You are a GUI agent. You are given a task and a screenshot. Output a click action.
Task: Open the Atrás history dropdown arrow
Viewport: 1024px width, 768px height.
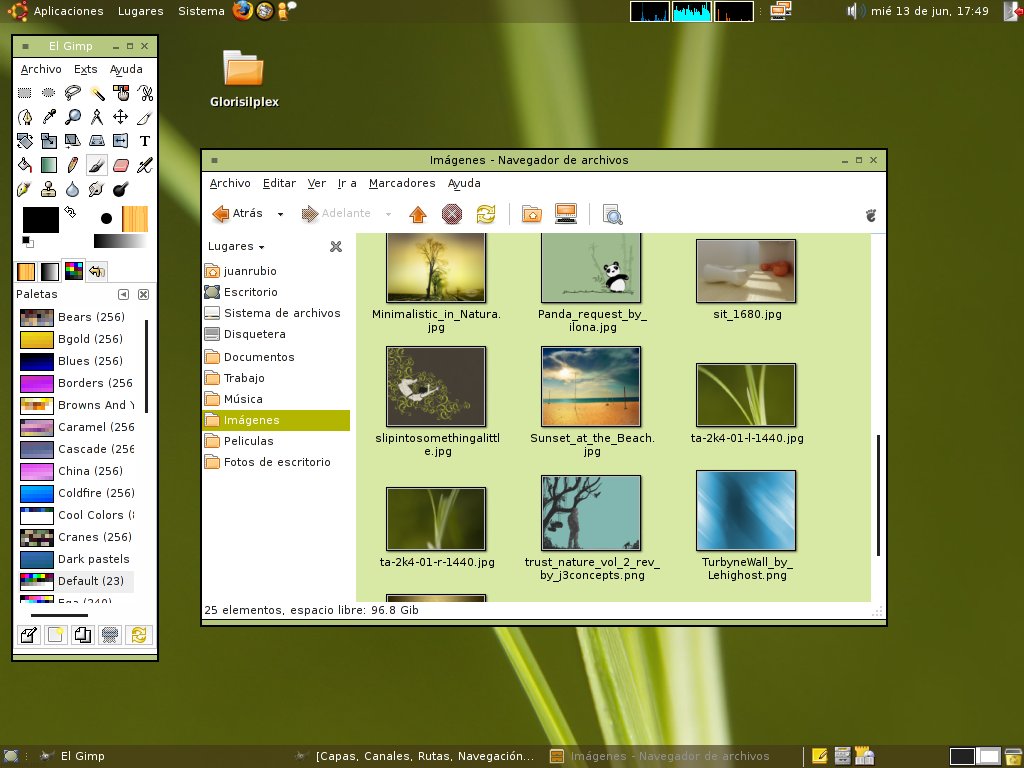pyautogui.click(x=280, y=214)
